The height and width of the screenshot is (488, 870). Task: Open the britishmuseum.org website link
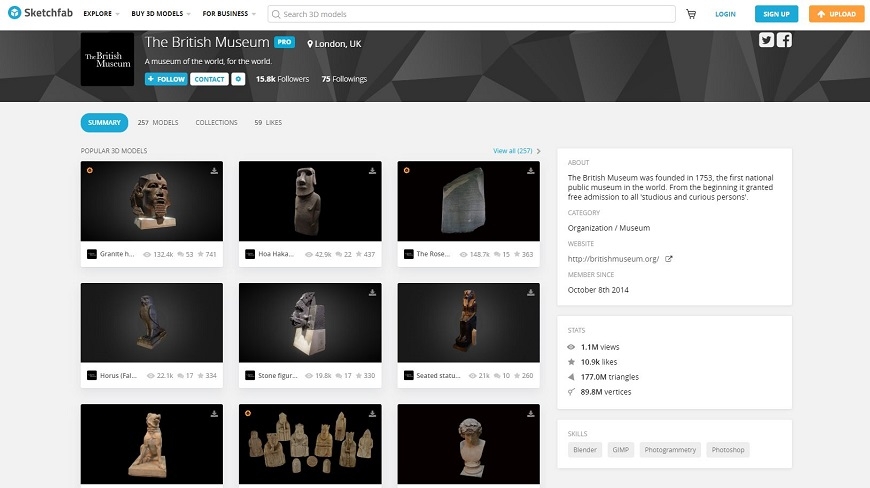pos(613,259)
